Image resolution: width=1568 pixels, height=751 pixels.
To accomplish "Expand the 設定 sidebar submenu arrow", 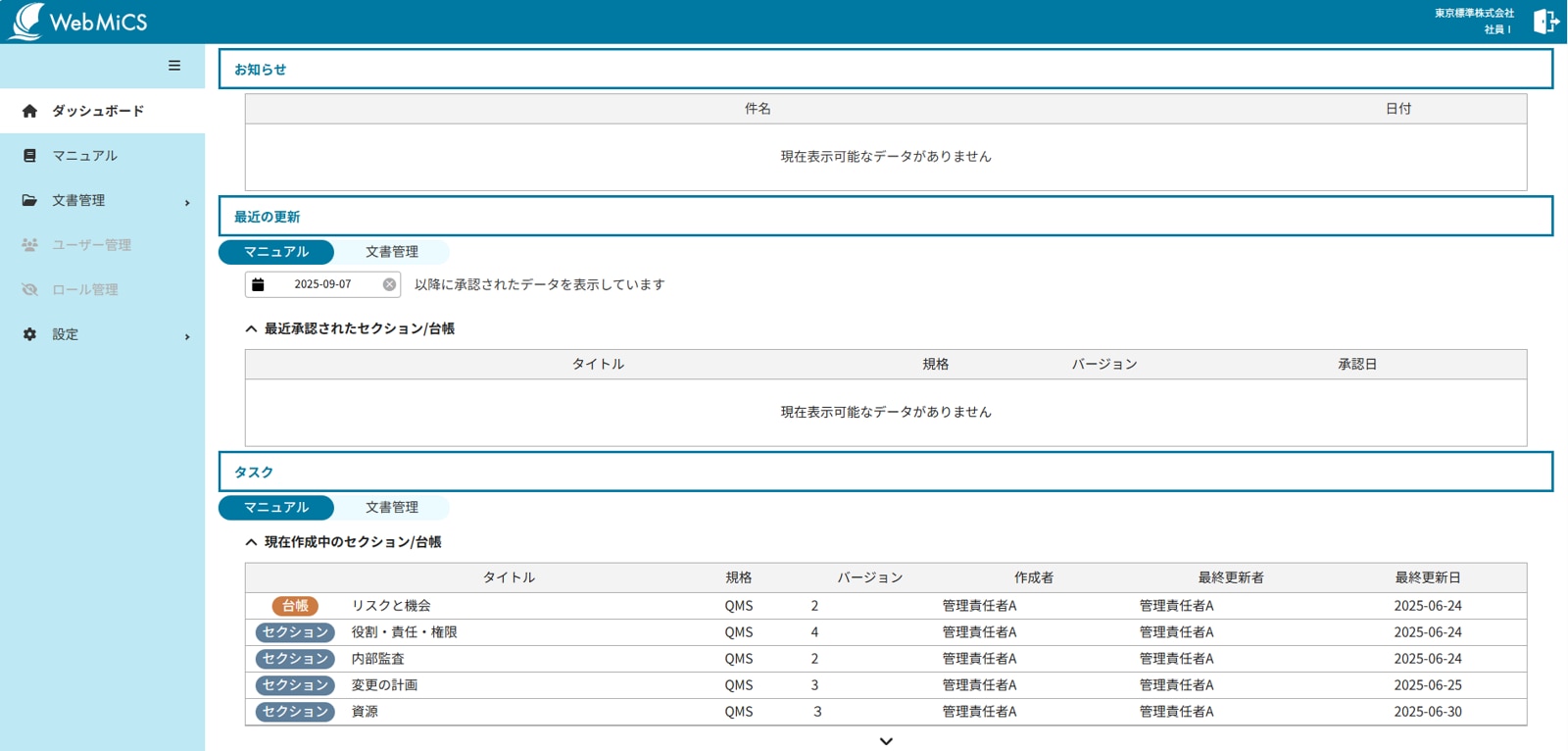I will click(x=187, y=337).
